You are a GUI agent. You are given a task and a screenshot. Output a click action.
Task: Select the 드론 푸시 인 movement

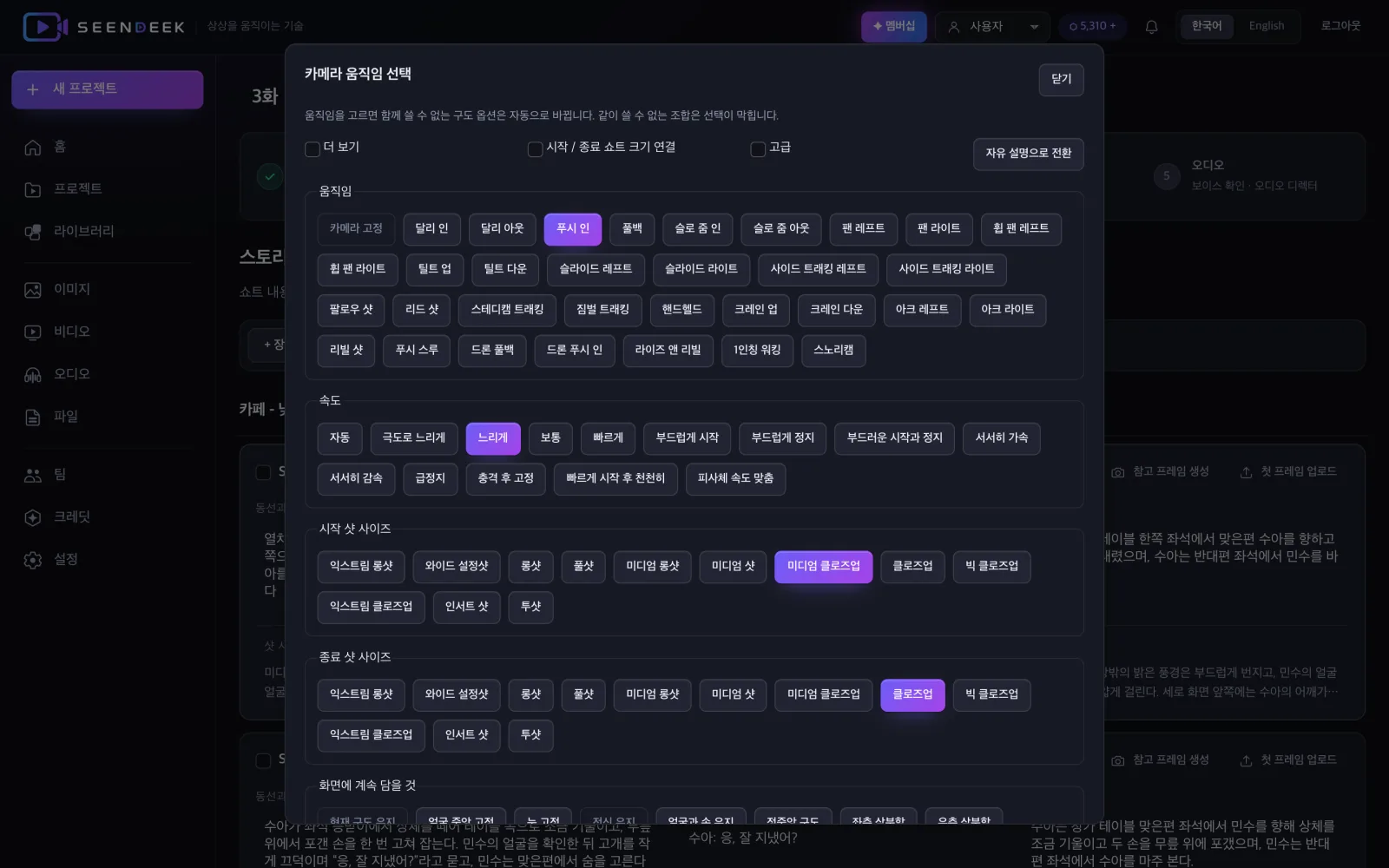pos(575,351)
